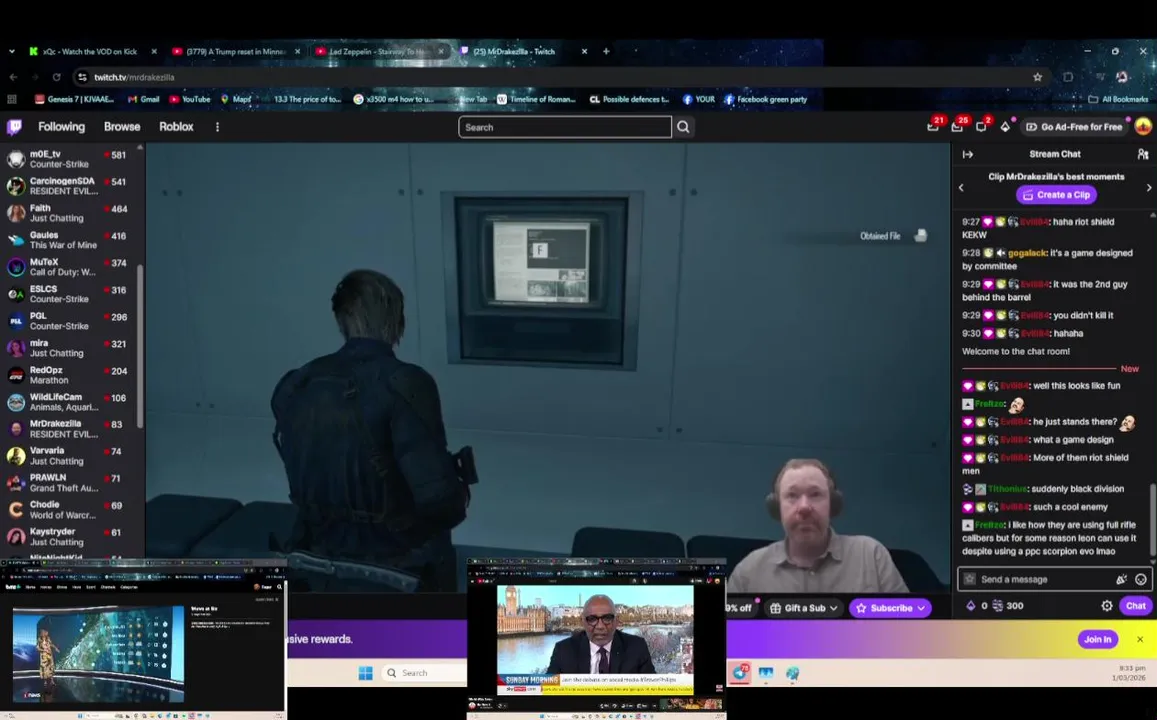Open the user avatar menu
This screenshot has height=720, width=1157.
click(x=1143, y=127)
